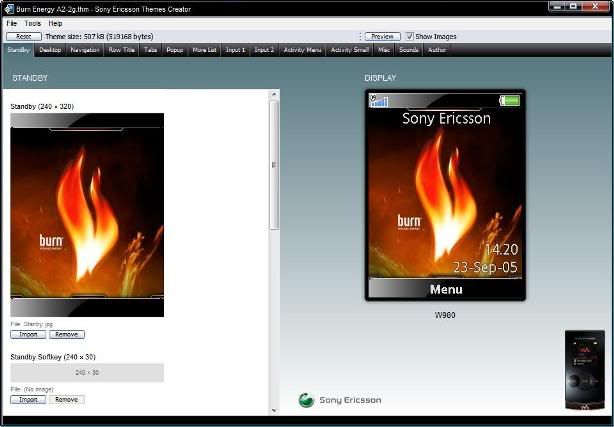Open the Activity Menu tab

click(x=302, y=50)
